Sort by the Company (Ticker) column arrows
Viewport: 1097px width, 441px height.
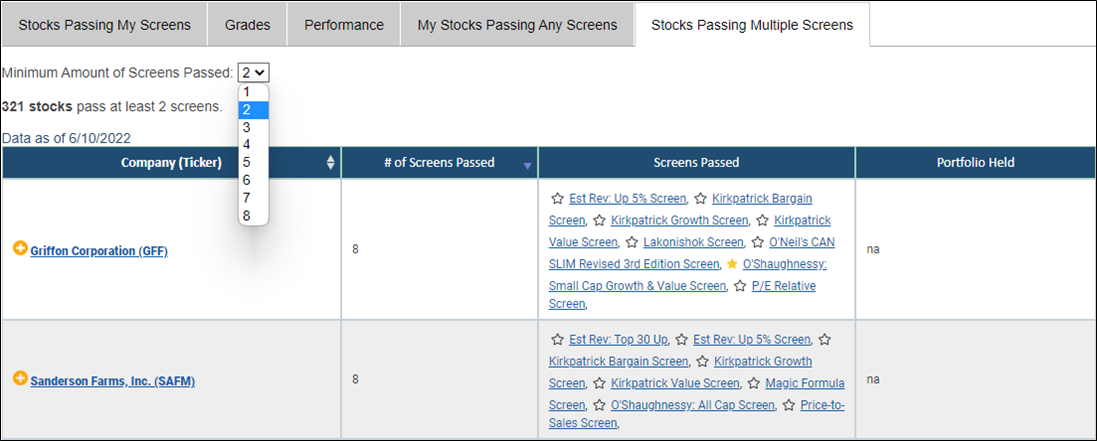click(x=331, y=163)
